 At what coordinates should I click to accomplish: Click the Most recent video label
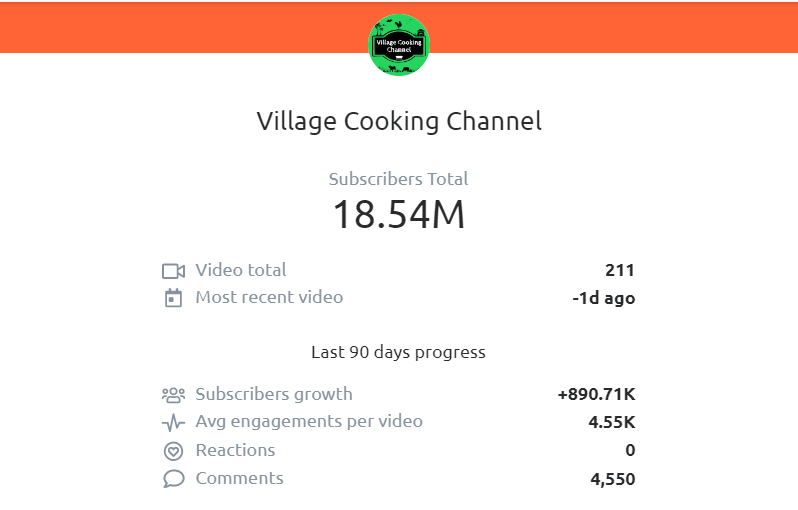269,297
